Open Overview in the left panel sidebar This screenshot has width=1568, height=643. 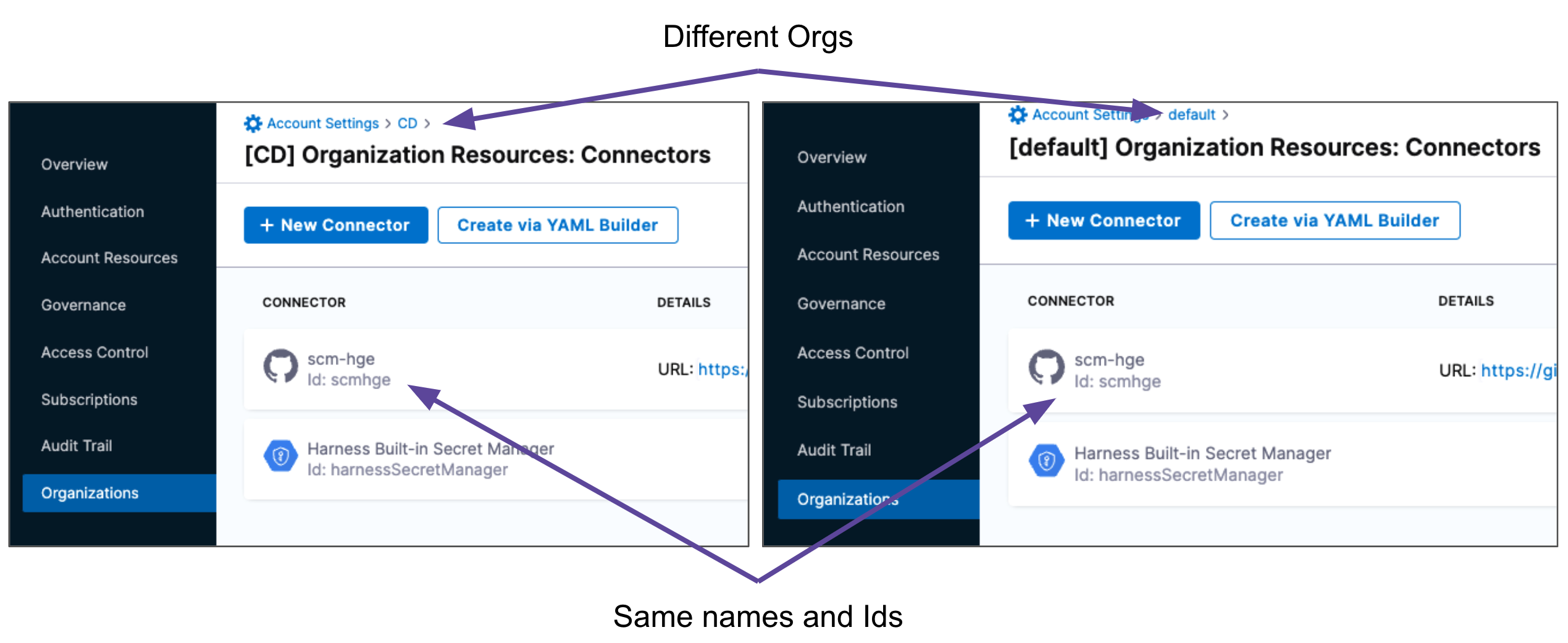[74, 164]
